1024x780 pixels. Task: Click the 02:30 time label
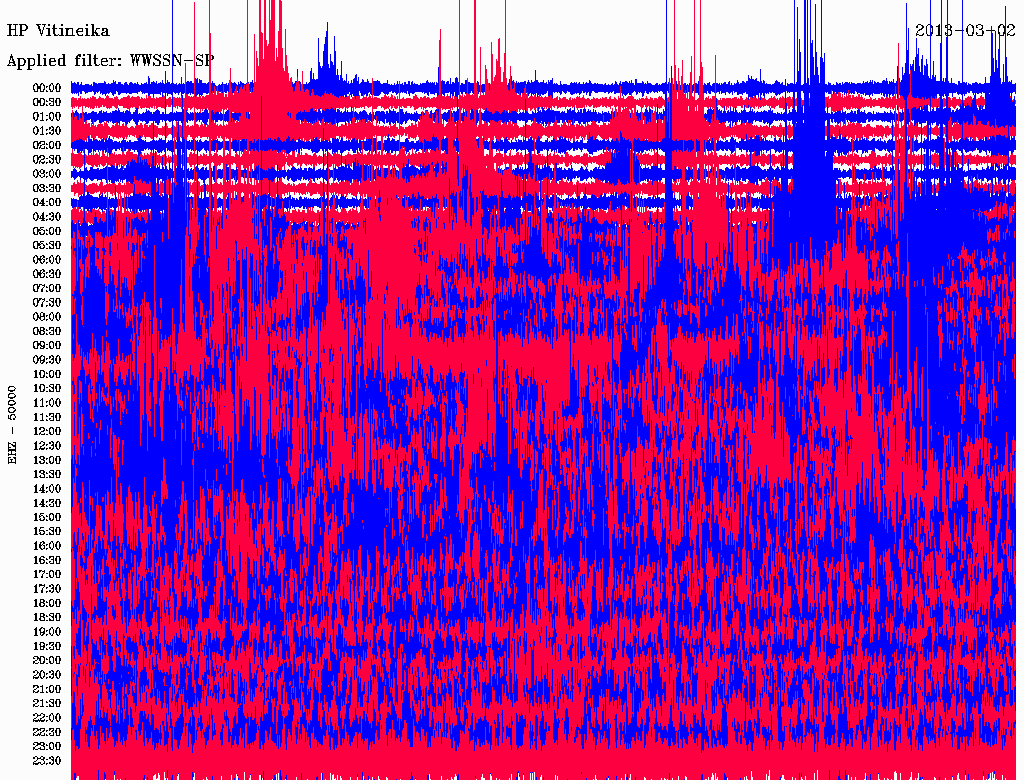pyautogui.click(x=47, y=159)
